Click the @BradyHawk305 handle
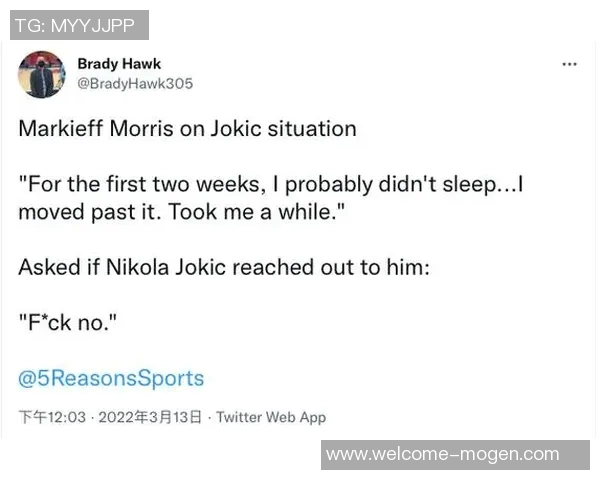The width and height of the screenshot is (600, 480). [135, 84]
